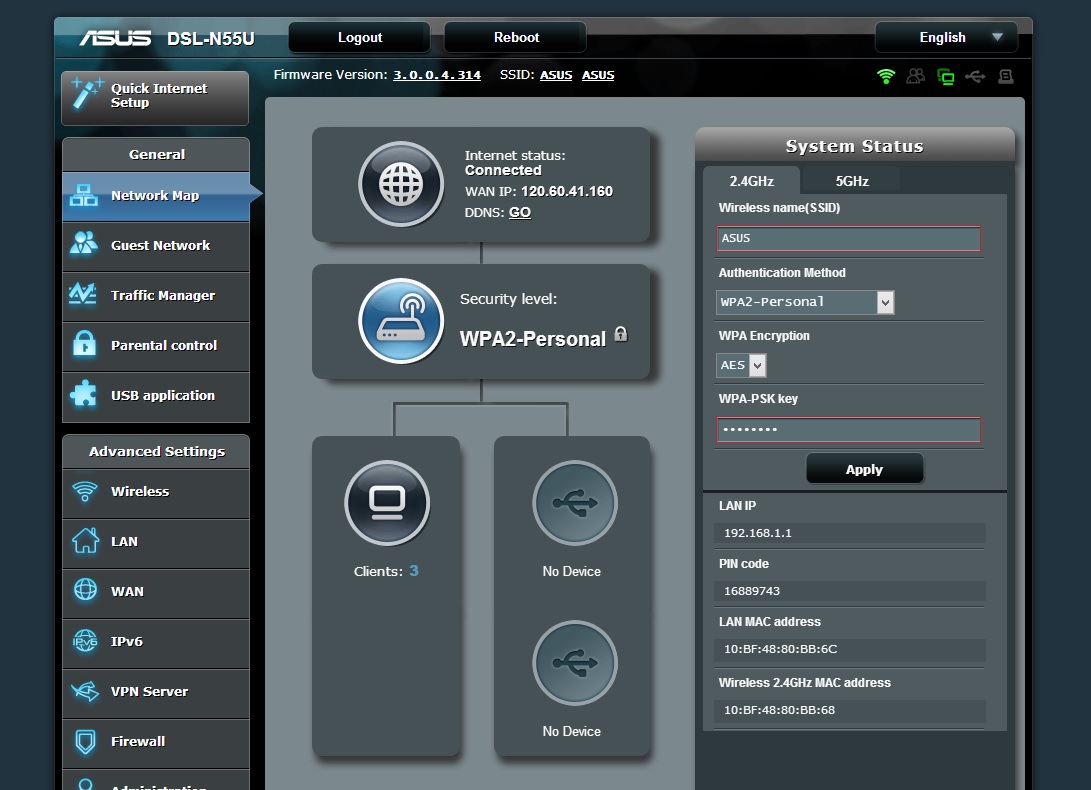Go to WAN advanced settings

(x=156, y=594)
